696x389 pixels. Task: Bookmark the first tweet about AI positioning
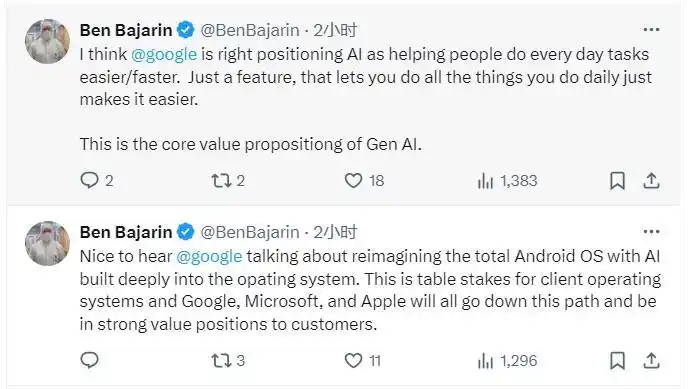coord(617,181)
